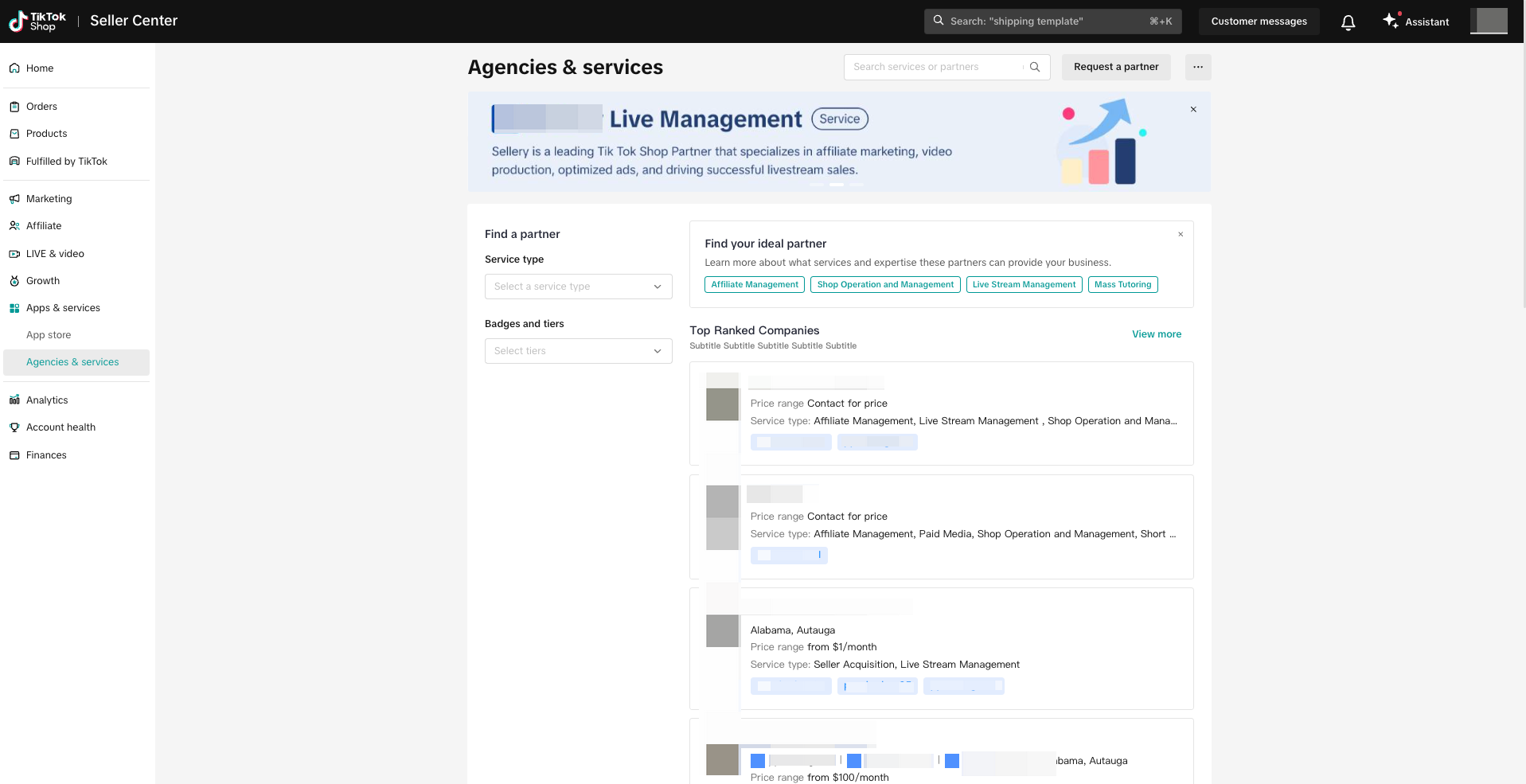Viewport: 1526px width, 784px height.
Task: Collapse the Apps & services sidebar section
Action: click(63, 308)
